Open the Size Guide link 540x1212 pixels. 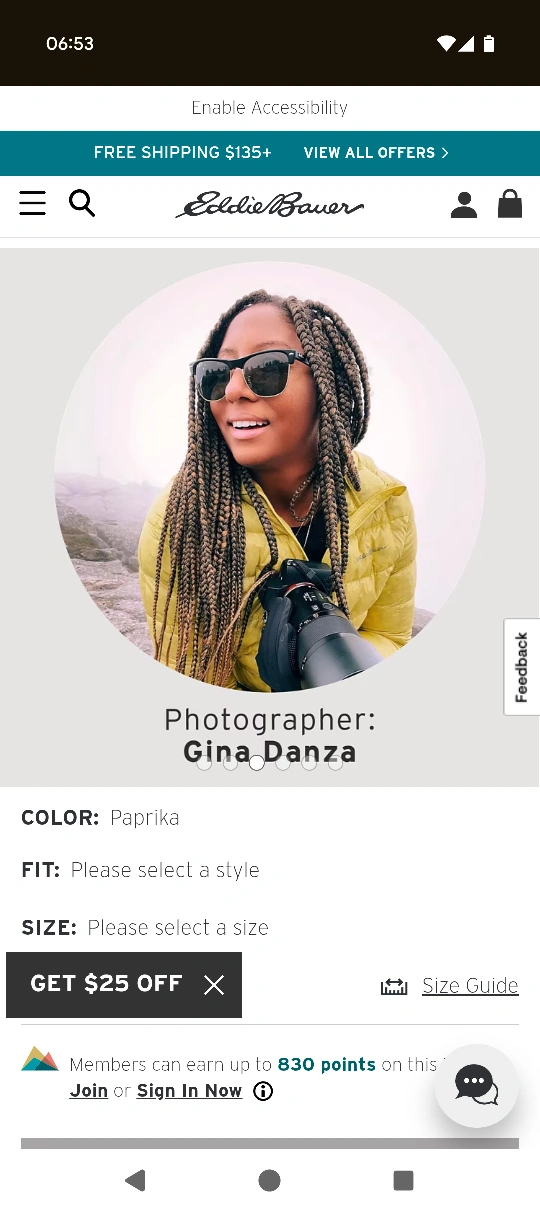(x=470, y=986)
